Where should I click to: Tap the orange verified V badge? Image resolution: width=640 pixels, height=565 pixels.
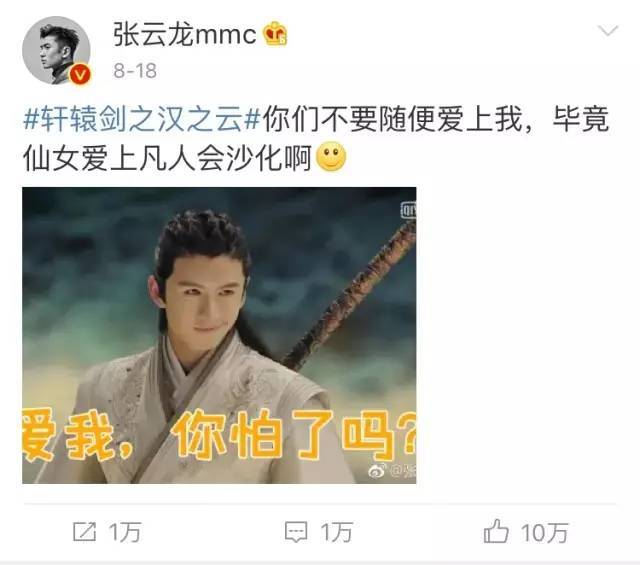(x=80, y=74)
